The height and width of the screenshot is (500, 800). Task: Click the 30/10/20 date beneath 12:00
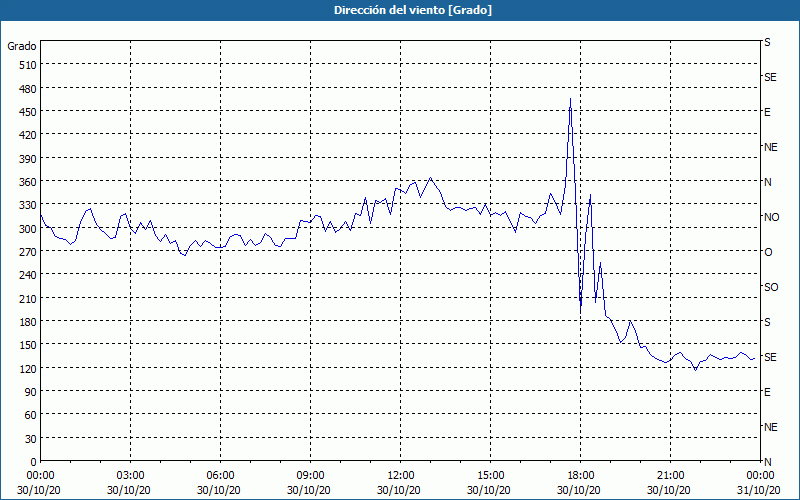pos(399,490)
